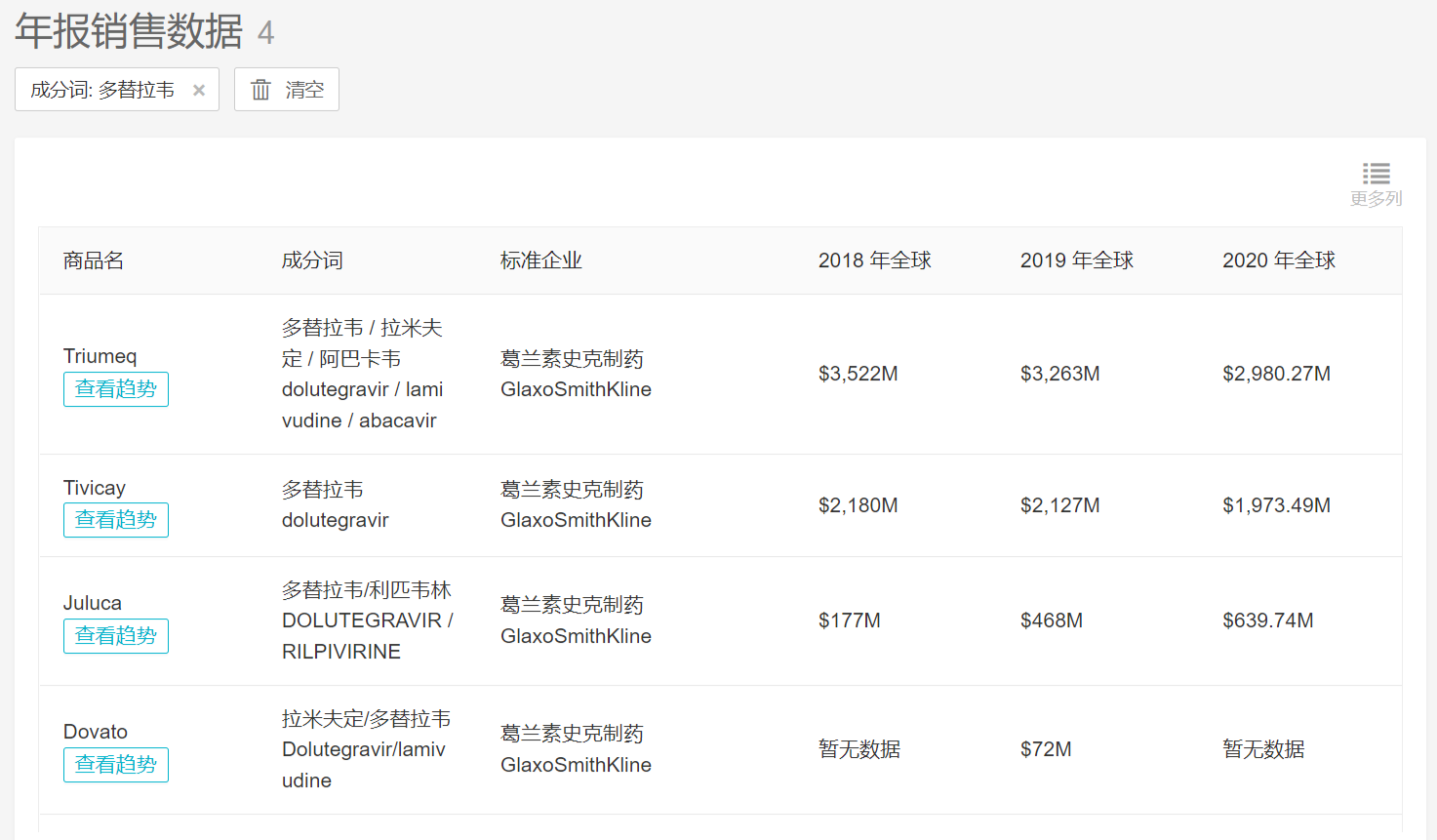Click Tivicay ingredient 多替拉韦 dolutegravir
The image size is (1437, 840).
coord(336,505)
